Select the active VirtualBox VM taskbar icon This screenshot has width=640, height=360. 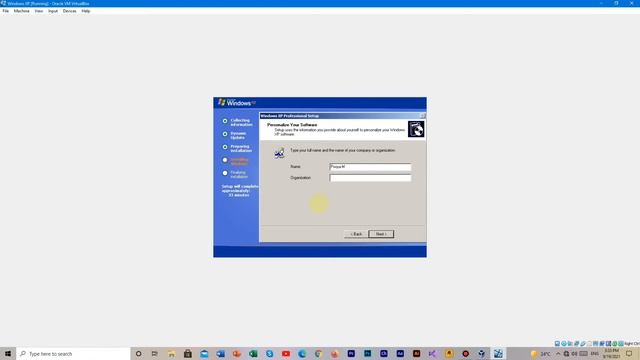pyautogui.click(x=498, y=353)
